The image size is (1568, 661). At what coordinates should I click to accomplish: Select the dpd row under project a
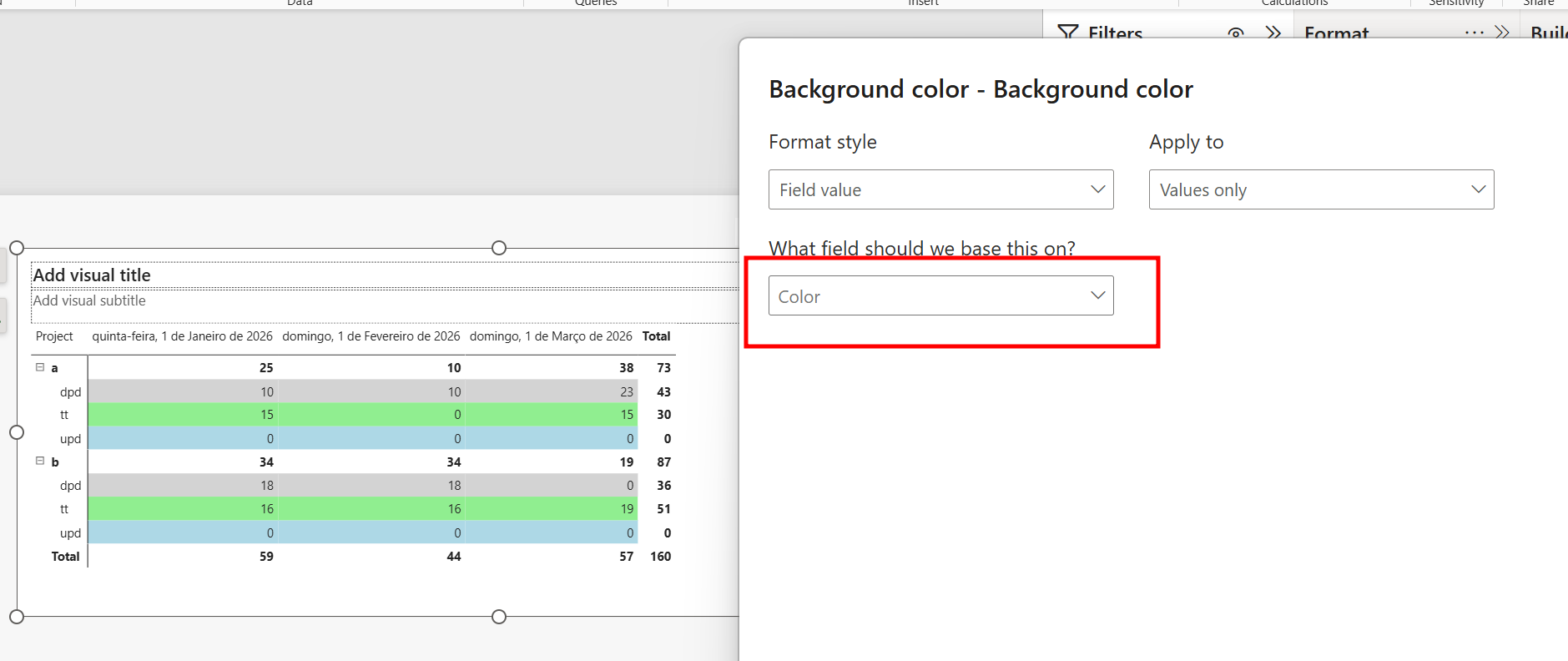point(70,391)
